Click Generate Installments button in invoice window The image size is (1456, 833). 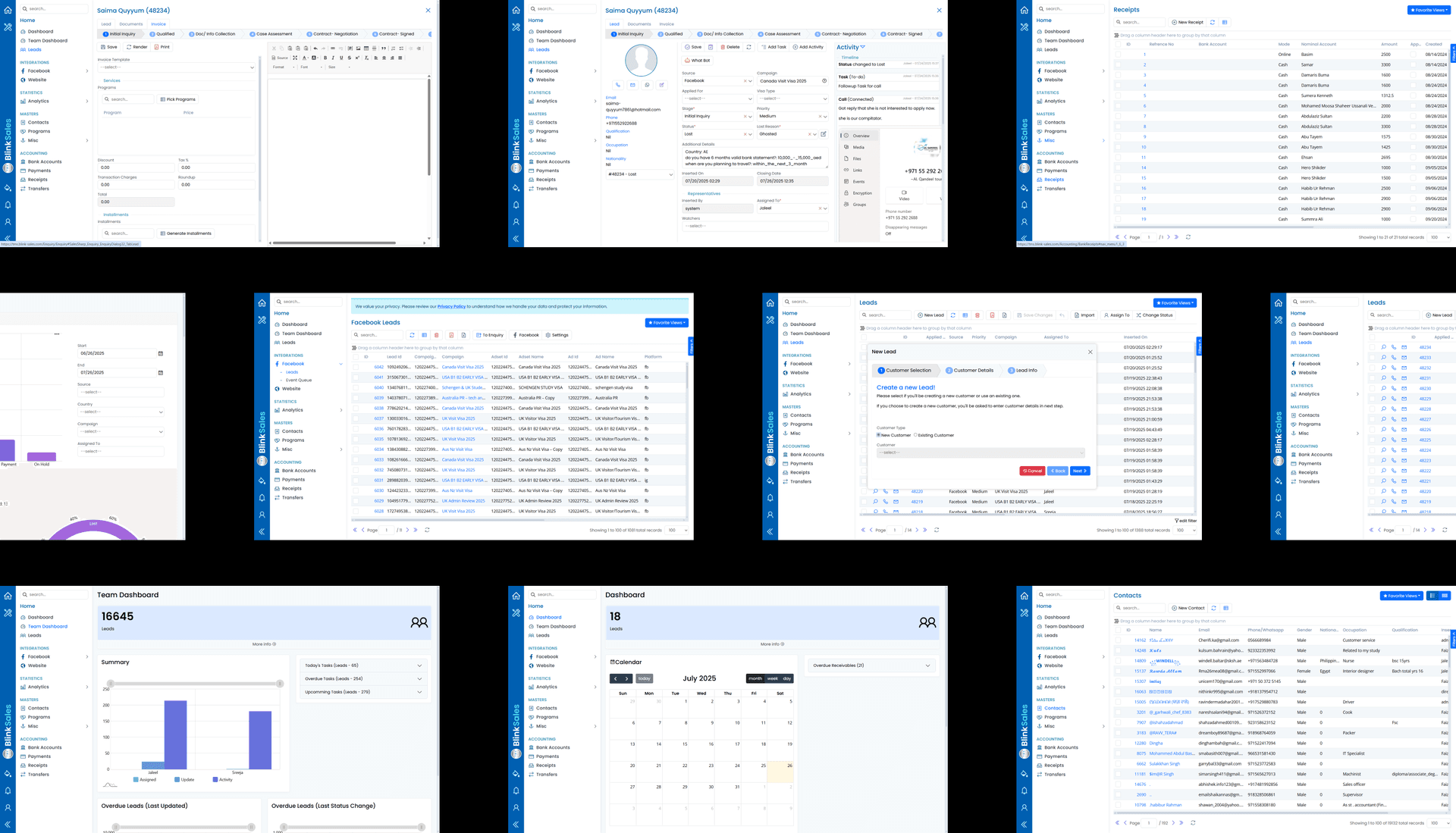click(186, 233)
